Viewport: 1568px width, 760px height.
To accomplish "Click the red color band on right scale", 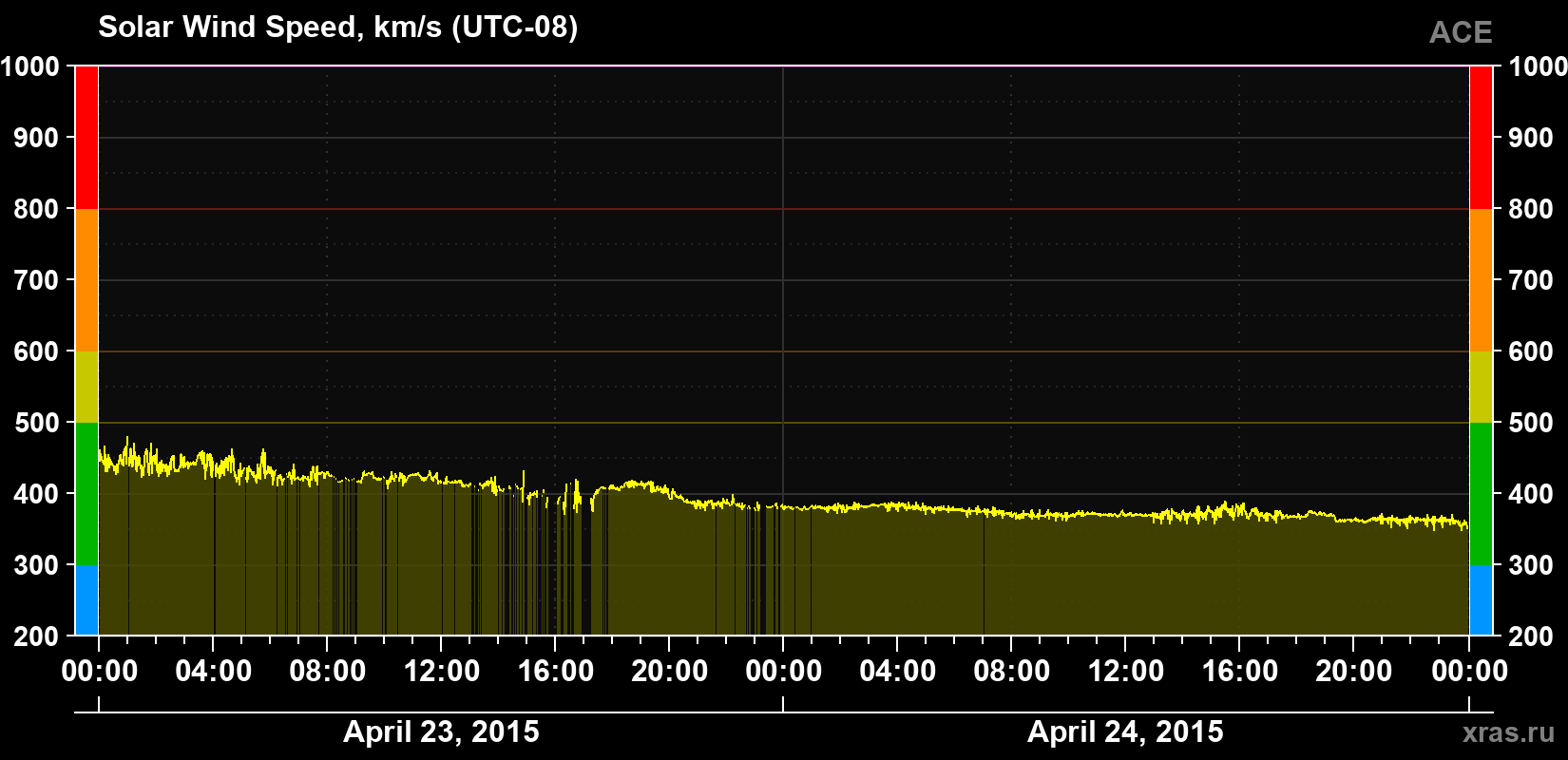I will pos(1482,138).
